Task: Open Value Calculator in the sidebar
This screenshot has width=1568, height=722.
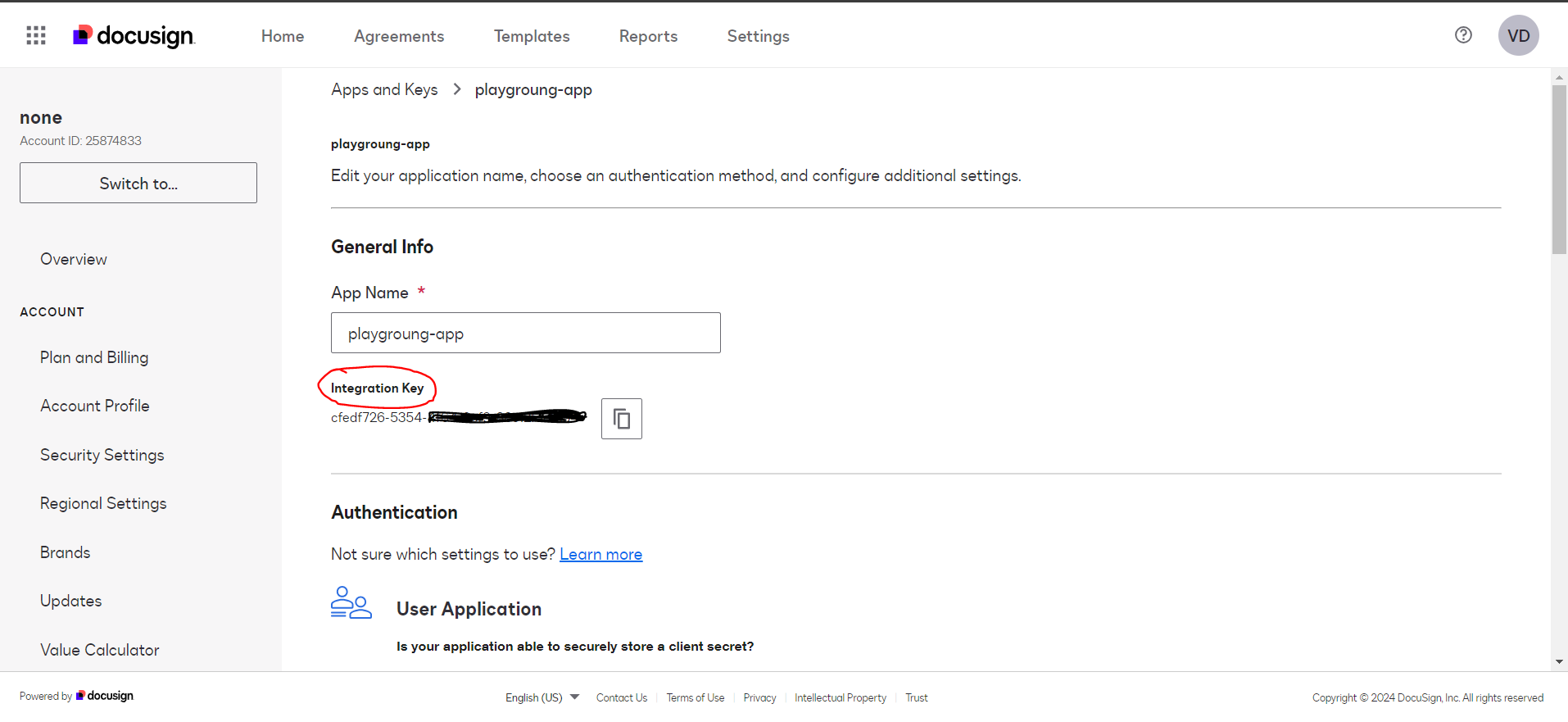Action: [x=100, y=650]
